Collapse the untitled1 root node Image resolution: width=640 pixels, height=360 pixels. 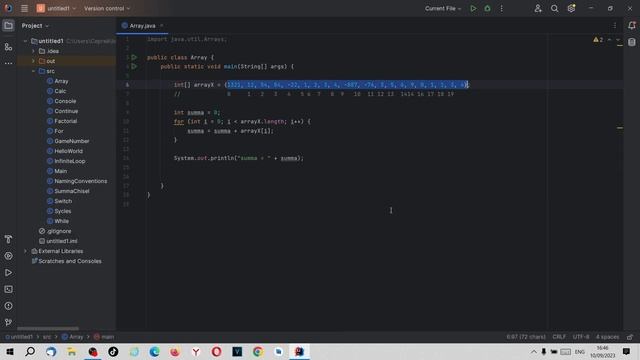tap(25, 41)
